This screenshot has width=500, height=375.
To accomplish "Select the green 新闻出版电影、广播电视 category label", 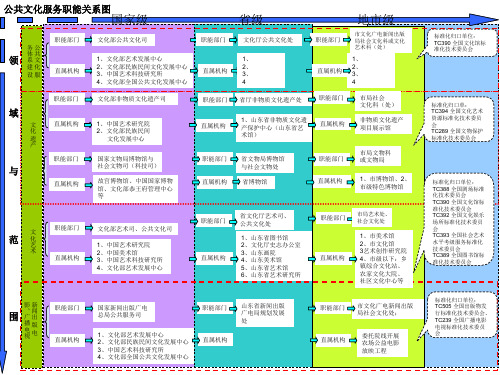I will pos(31,320).
